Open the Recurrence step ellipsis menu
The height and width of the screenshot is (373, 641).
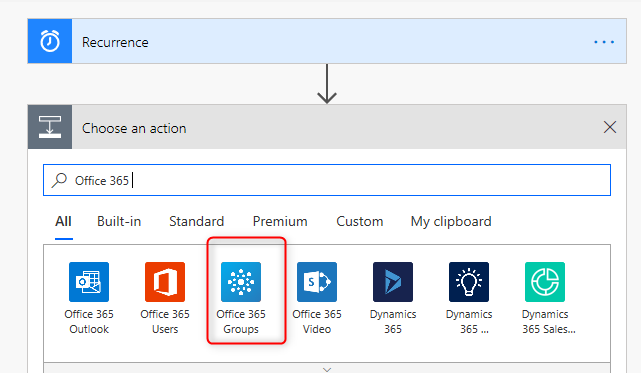604,42
